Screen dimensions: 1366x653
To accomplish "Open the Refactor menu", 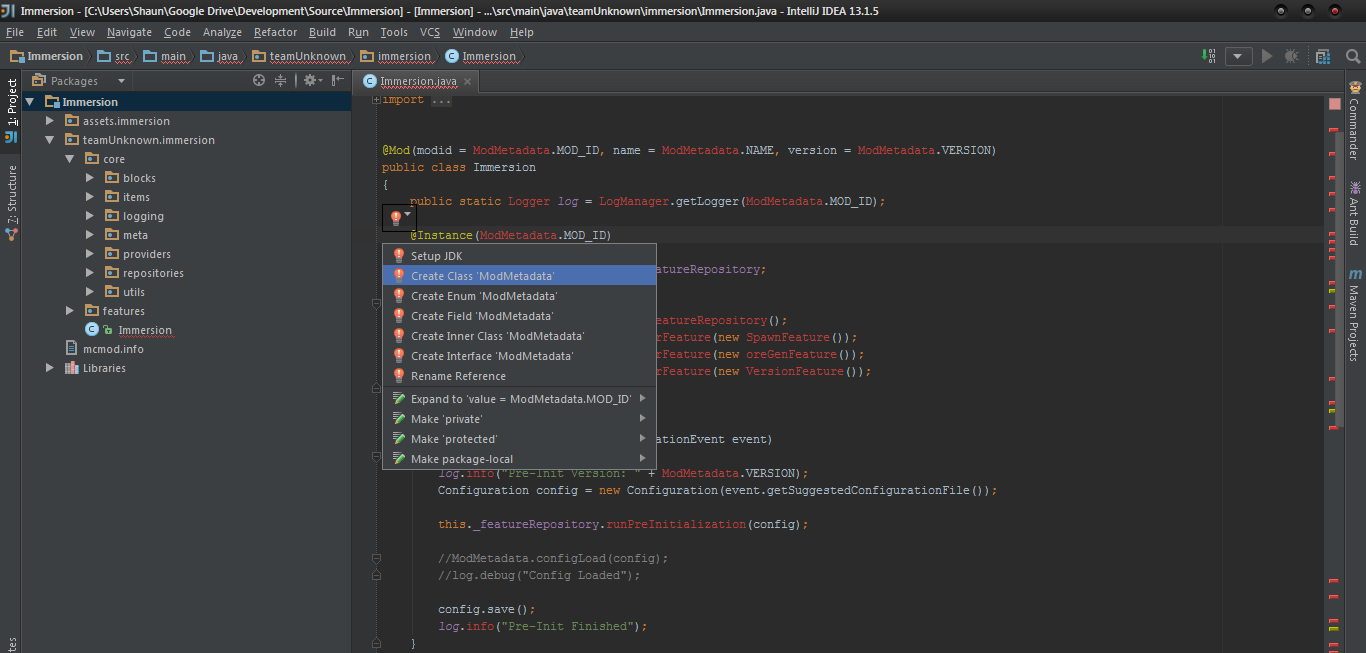I will pyautogui.click(x=275, y=32).
